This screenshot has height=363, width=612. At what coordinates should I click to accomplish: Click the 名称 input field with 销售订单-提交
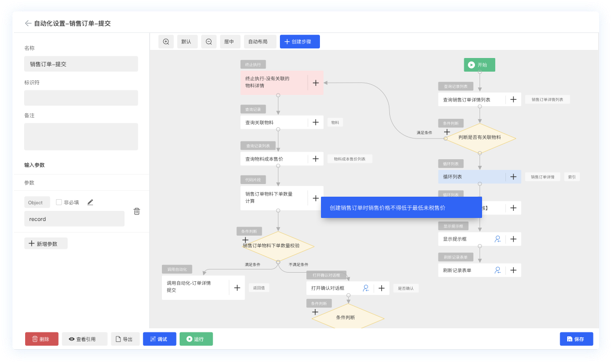pos(81,64)
